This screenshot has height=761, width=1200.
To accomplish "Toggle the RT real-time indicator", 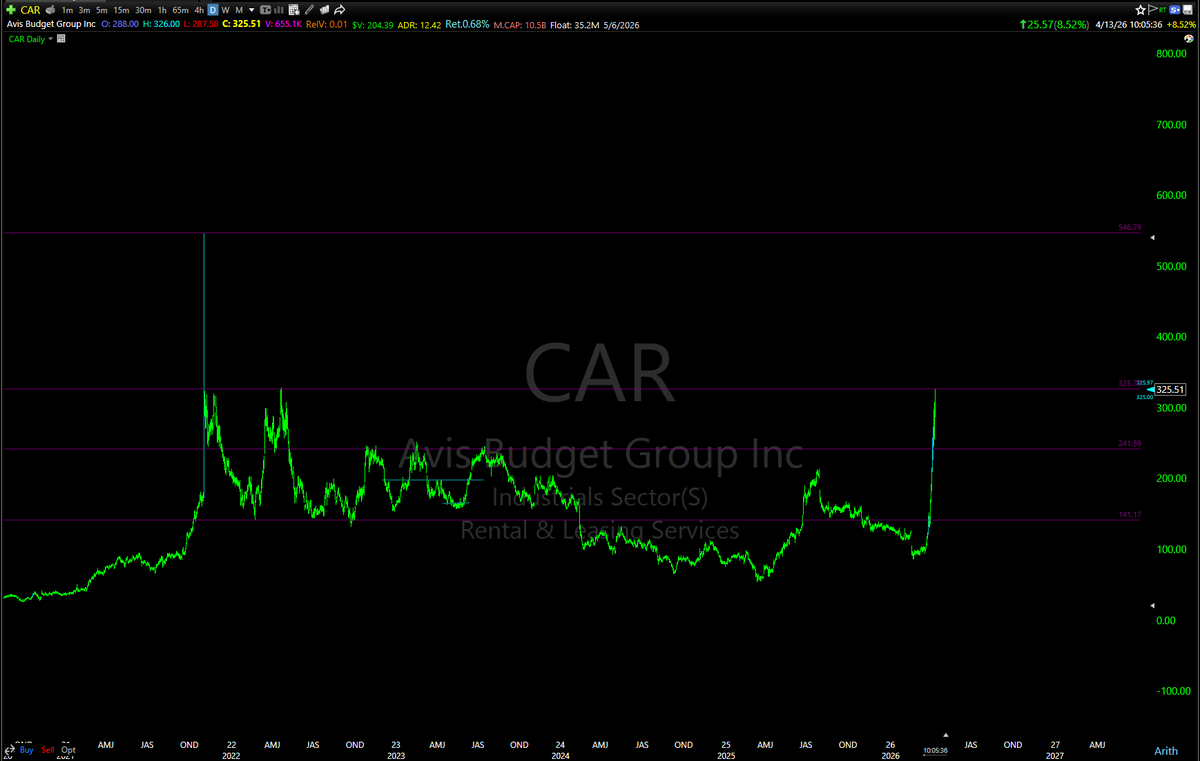I will pos(1162,10).
